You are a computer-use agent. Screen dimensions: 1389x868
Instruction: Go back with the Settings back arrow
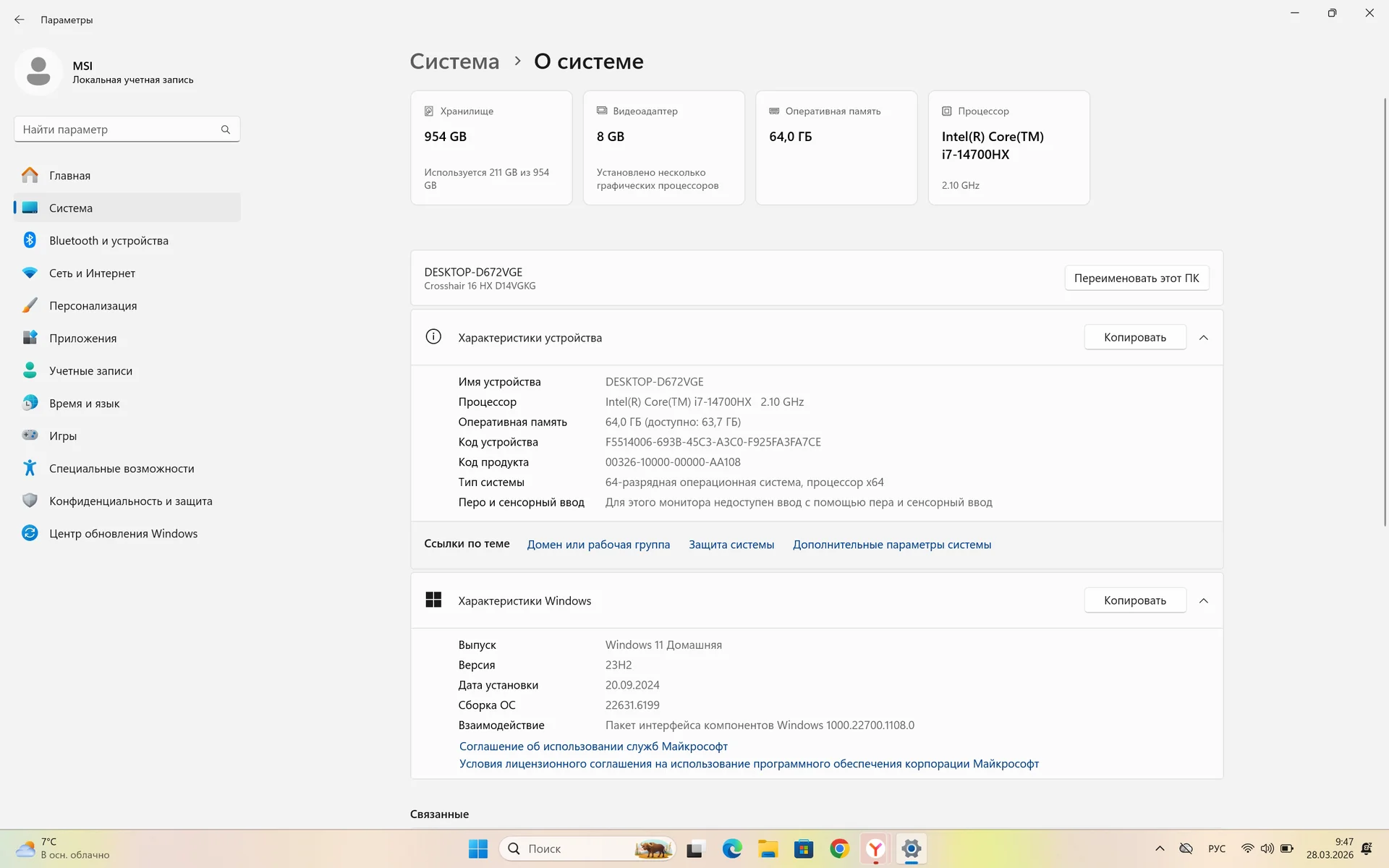click(x=20, y=20)
